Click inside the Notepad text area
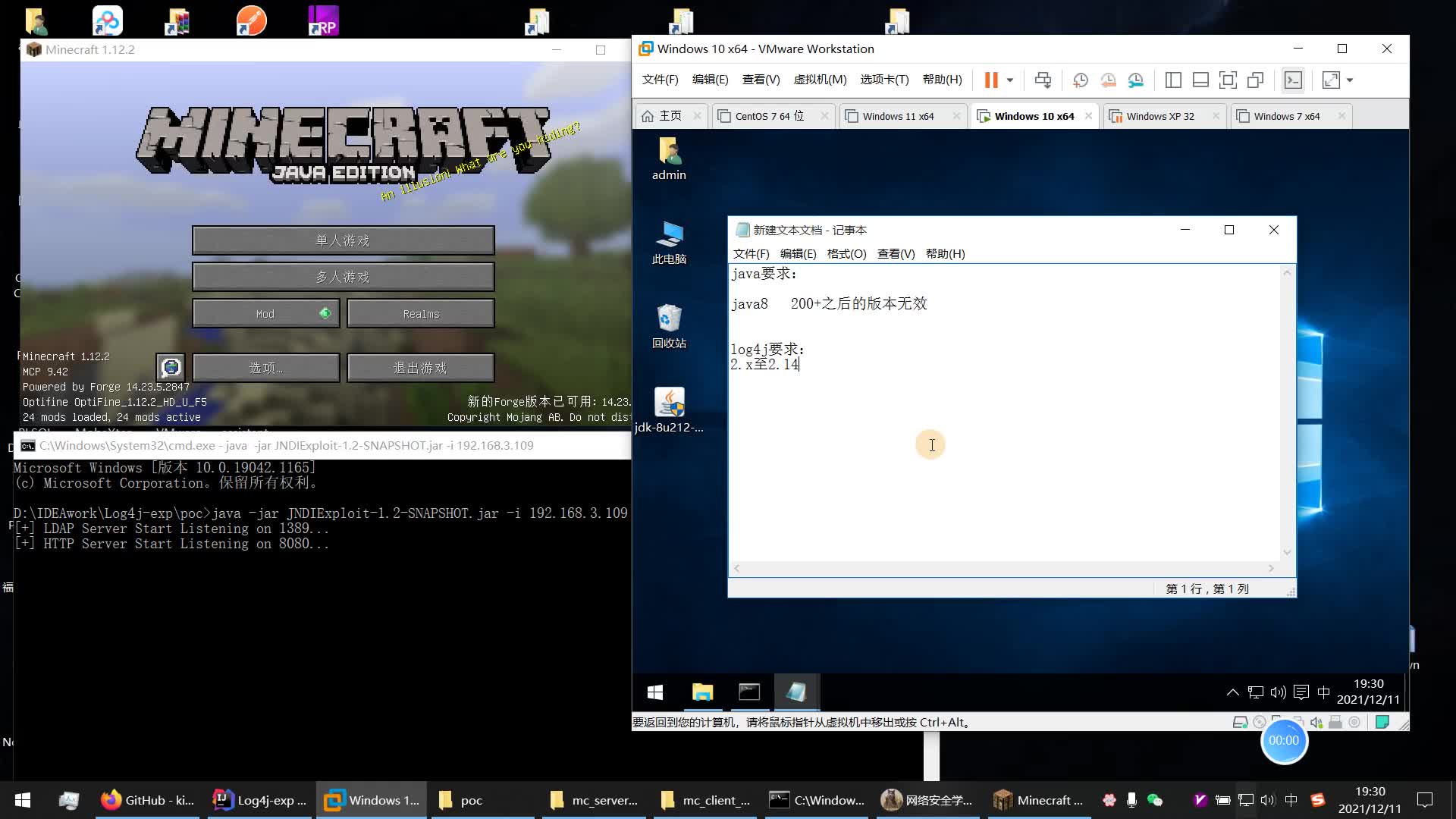Viewport: 1456px width, 819px height. coord(1005,413)
